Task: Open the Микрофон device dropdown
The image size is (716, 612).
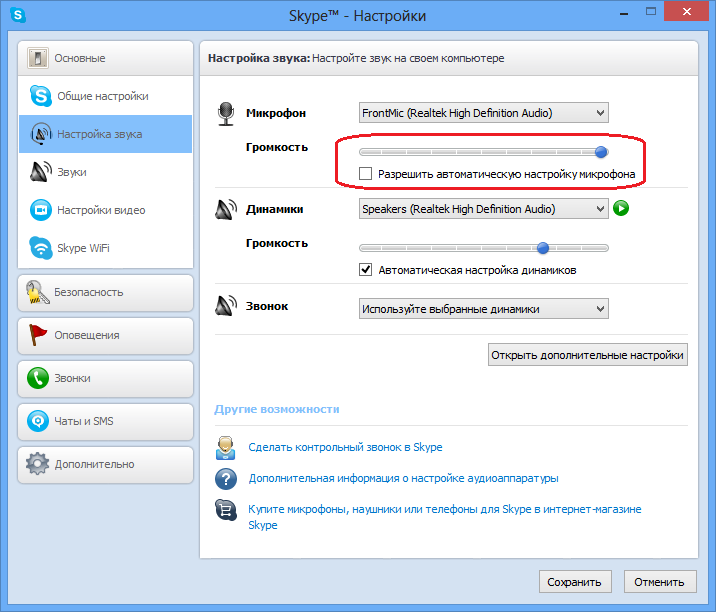Action: tap(484, 113)
